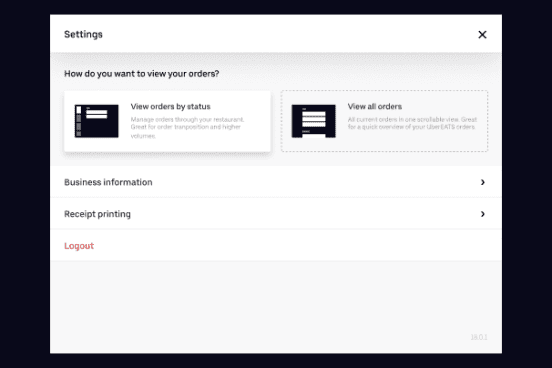Viewport: 552px width, 368px height.
Task: Click the View orders by status layout icon
Action: [96, 121]
